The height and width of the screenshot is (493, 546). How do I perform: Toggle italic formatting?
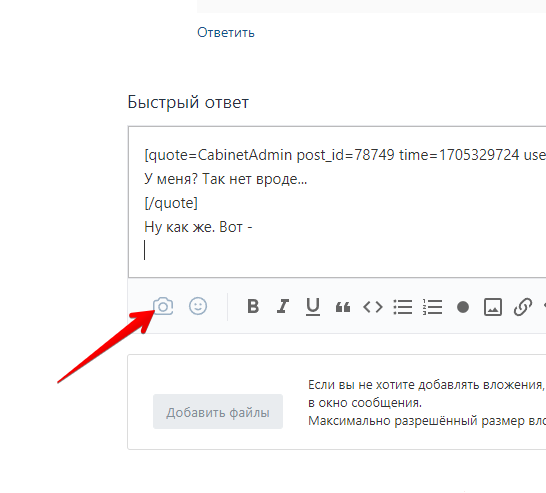click(283, 307)
